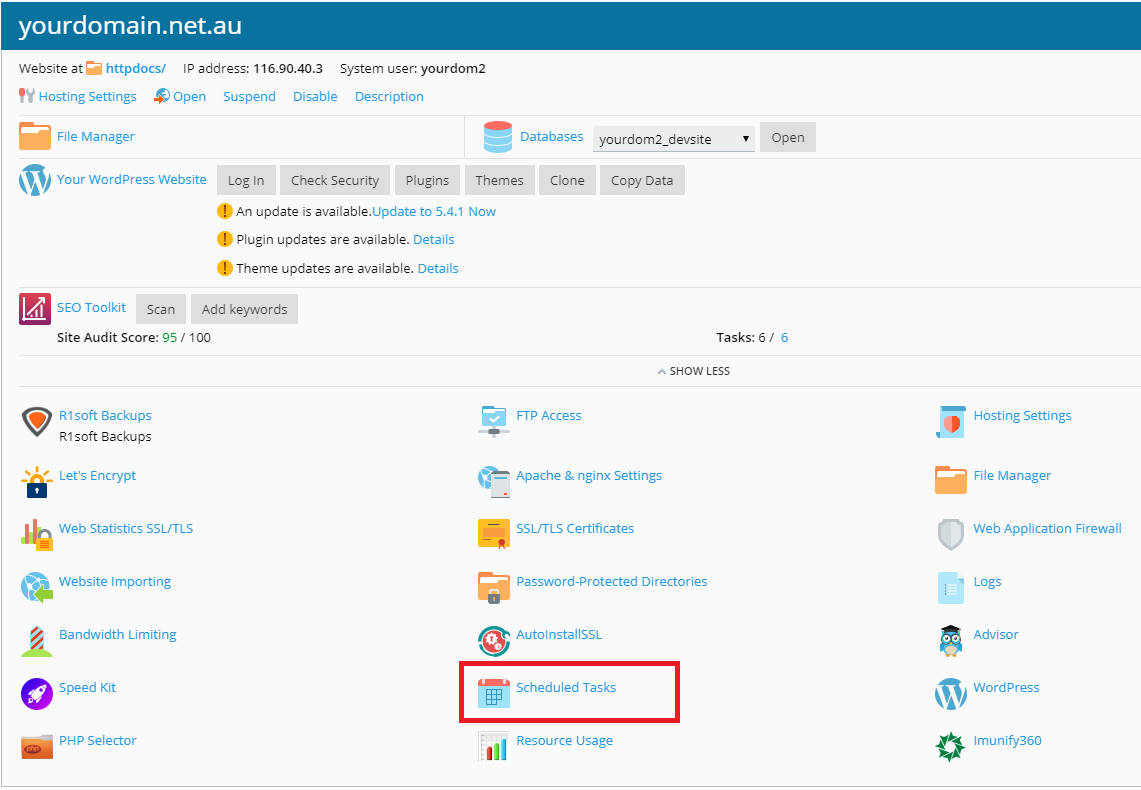The width and height of the screenshot is (1141, 790).
Task: Open the WordPress Themes button
Action: (x=499, y=180)
